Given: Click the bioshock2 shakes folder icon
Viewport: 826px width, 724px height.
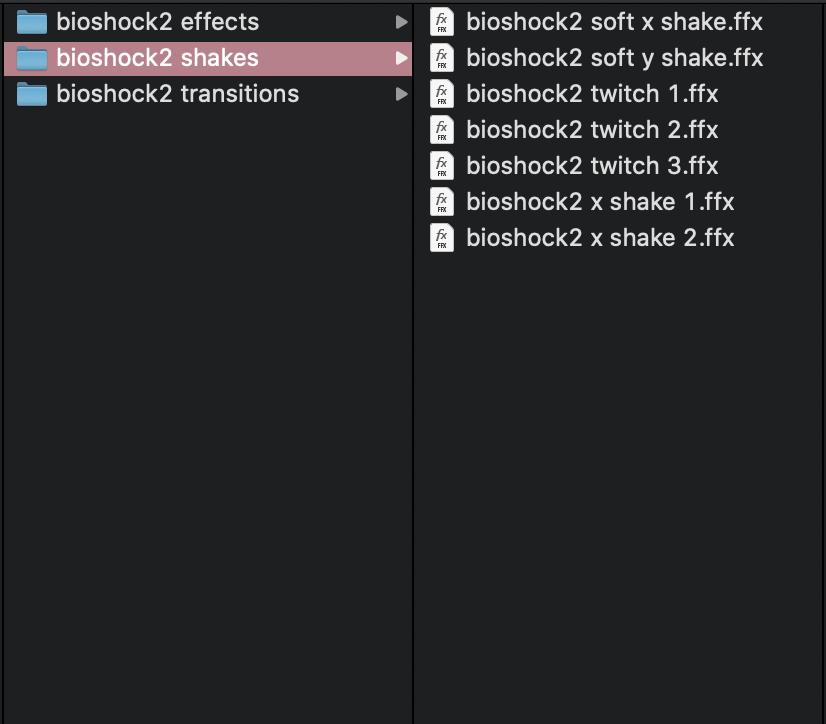Looking at the screenshot, I should tap(33, 58).
